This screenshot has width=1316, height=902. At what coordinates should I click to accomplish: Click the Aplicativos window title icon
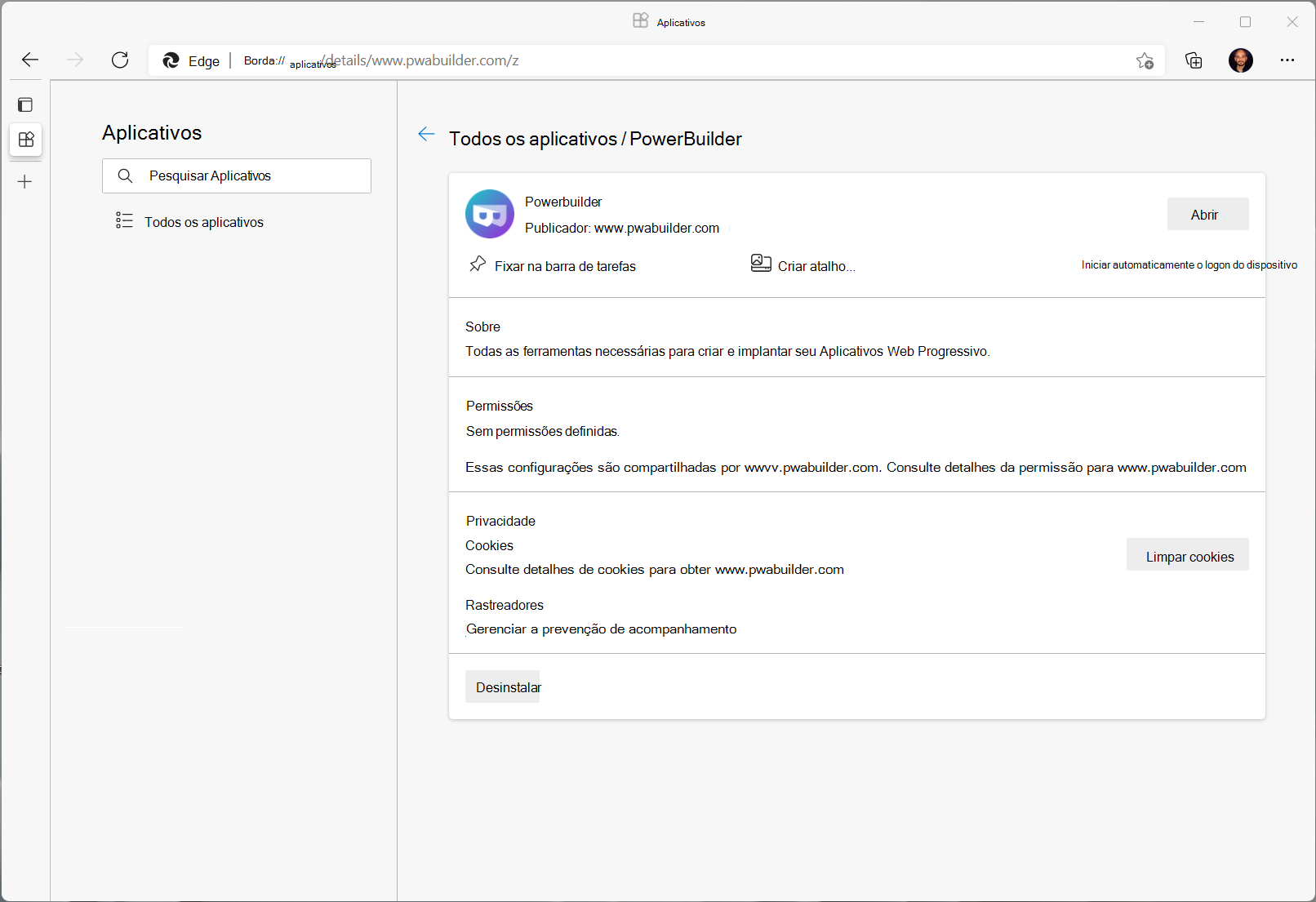tap(641, 20)
